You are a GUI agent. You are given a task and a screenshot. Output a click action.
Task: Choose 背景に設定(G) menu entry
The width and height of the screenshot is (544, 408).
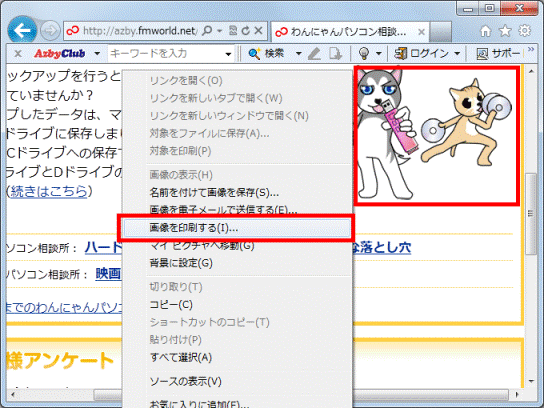click(x=181, y=263)
